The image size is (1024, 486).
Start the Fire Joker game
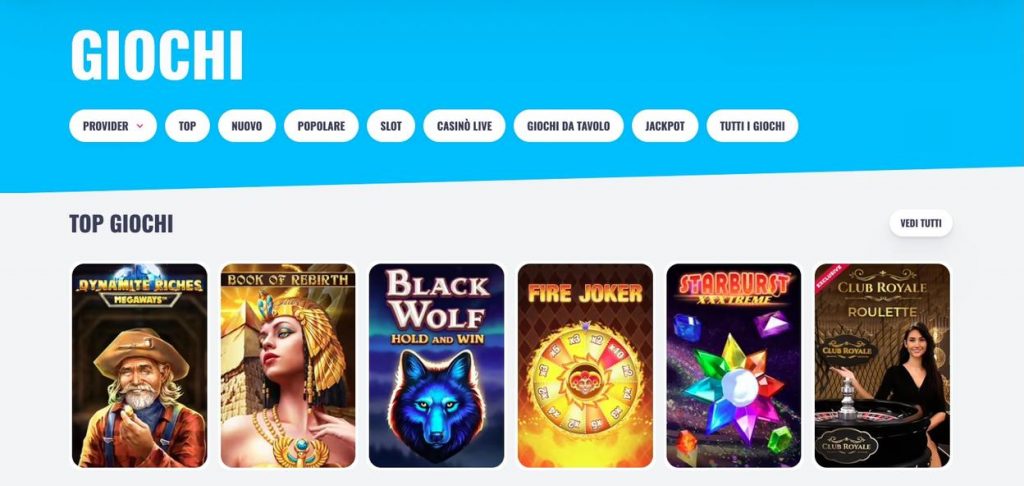[585, 366]
